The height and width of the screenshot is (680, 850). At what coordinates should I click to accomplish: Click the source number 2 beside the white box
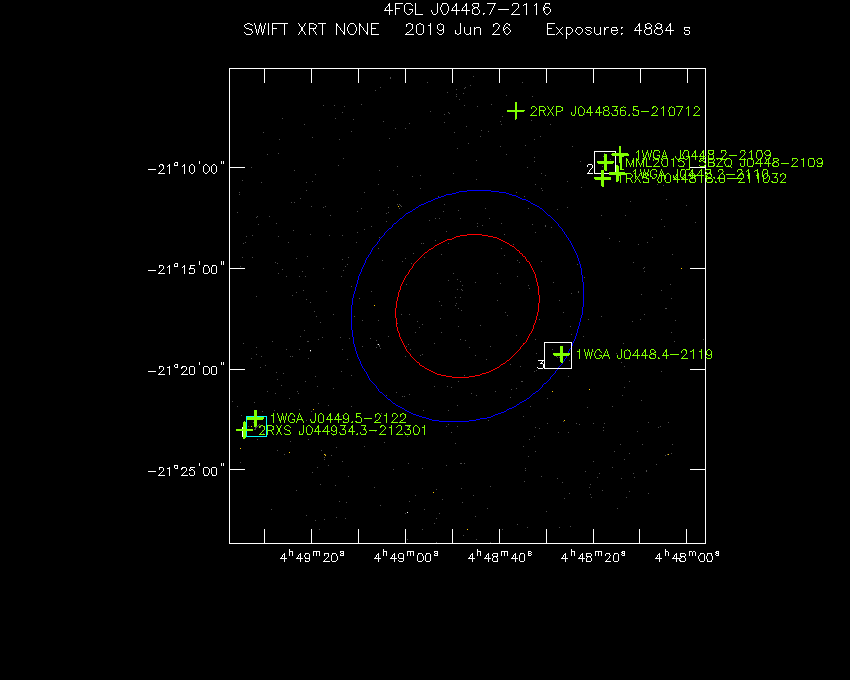coord(590,169)
